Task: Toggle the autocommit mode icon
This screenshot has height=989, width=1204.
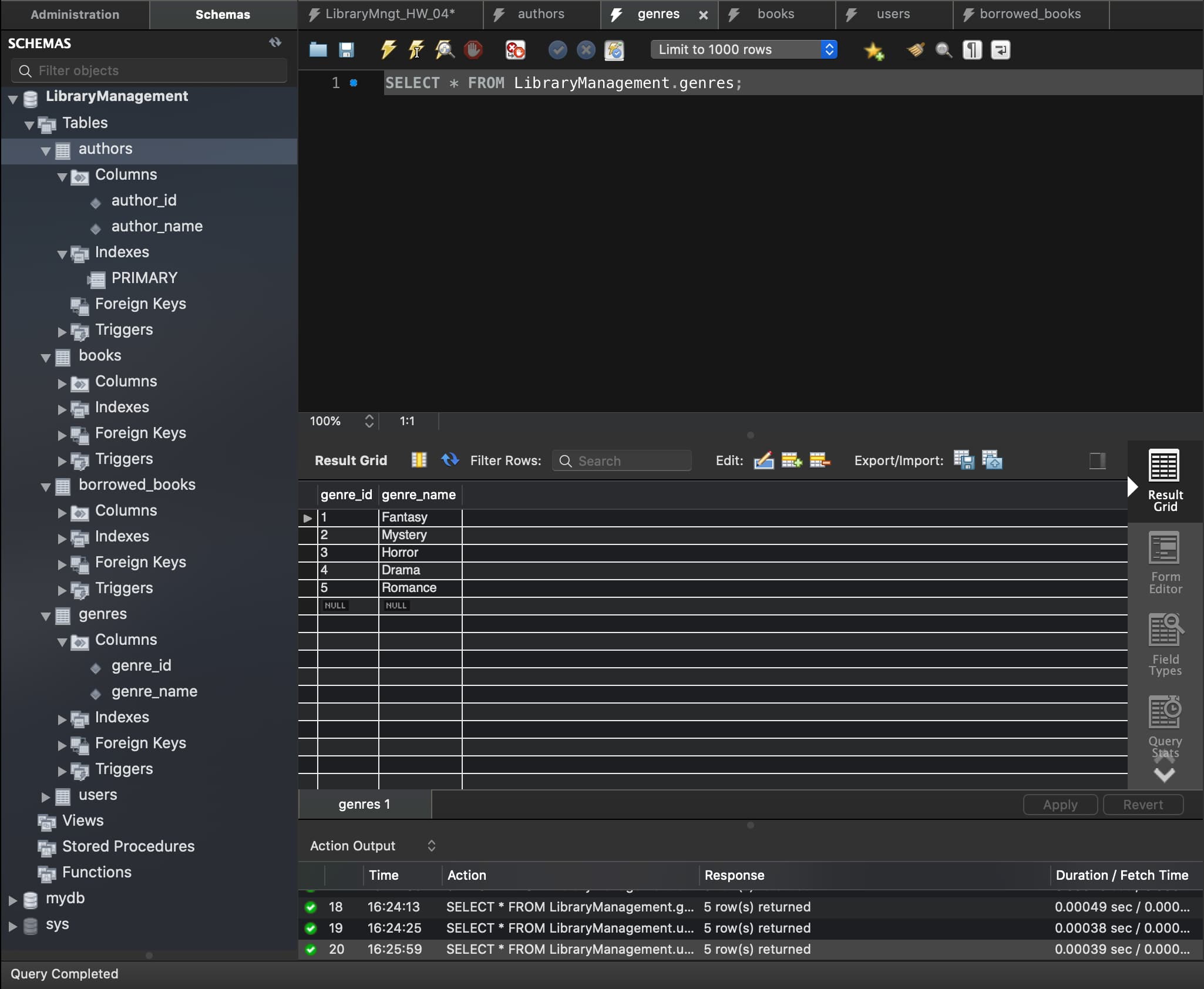Action: tap(614, 50)
